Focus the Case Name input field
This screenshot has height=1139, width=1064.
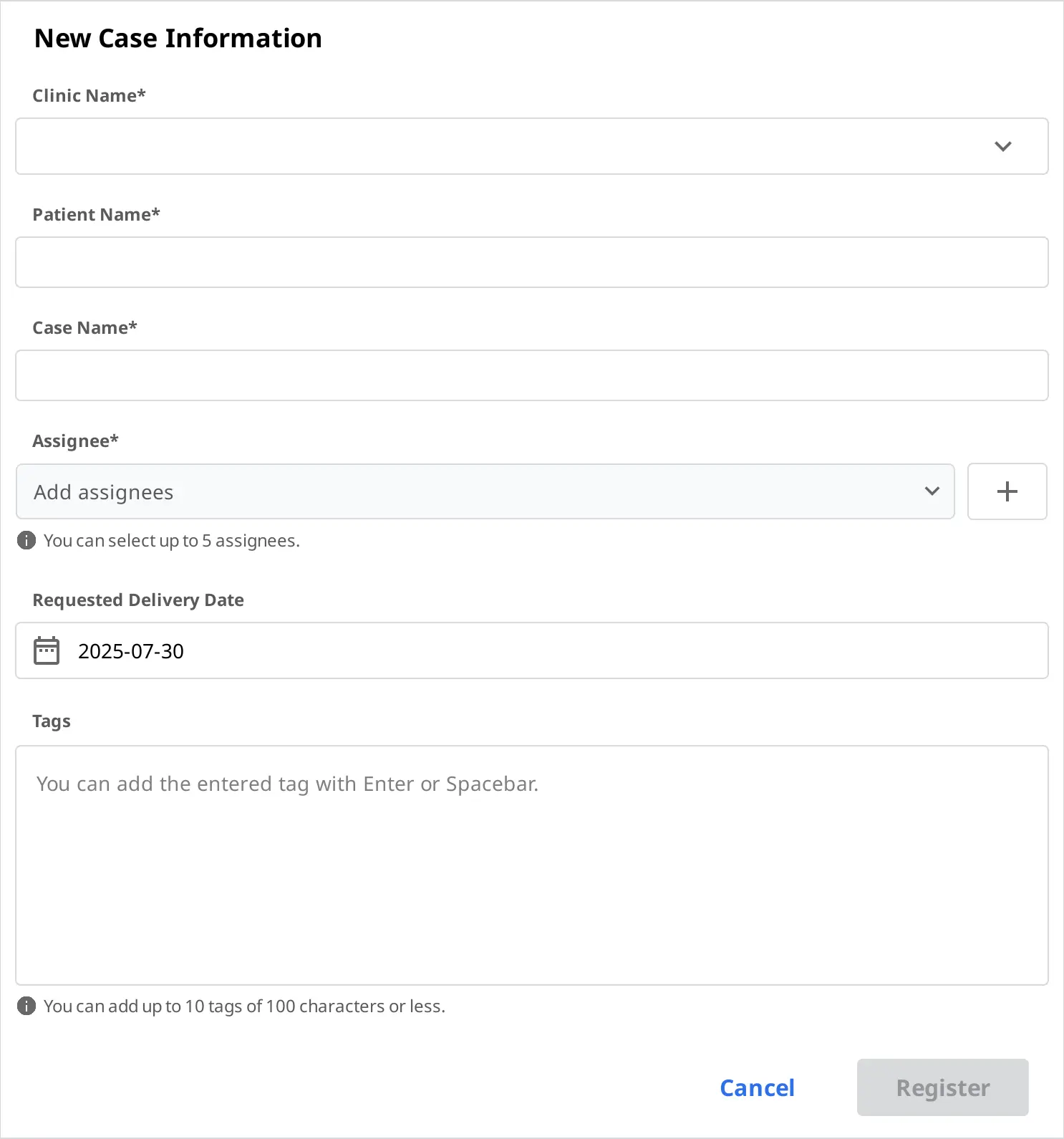[531, 375]
